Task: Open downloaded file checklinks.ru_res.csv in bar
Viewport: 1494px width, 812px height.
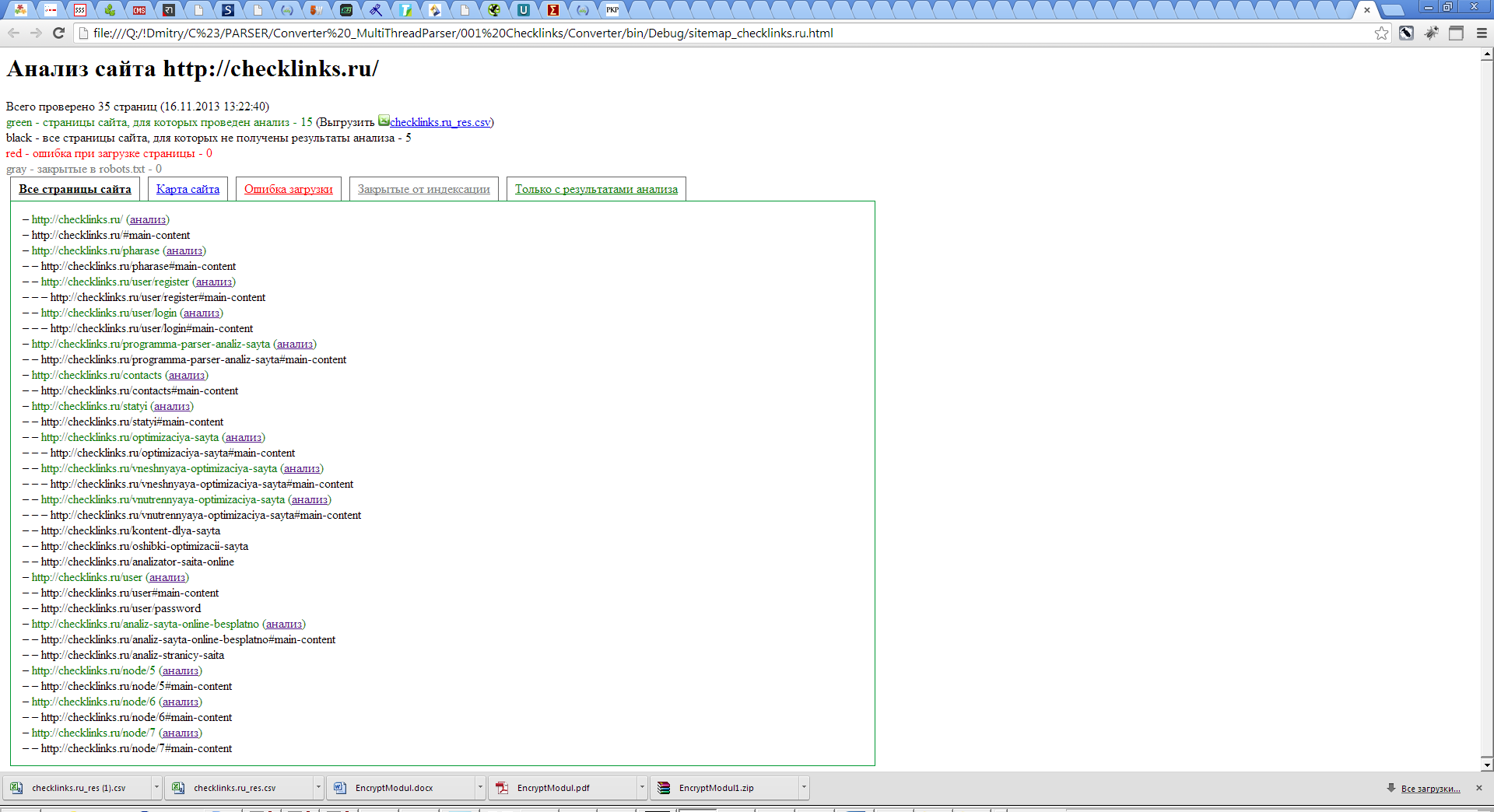Action: (240, 788)
